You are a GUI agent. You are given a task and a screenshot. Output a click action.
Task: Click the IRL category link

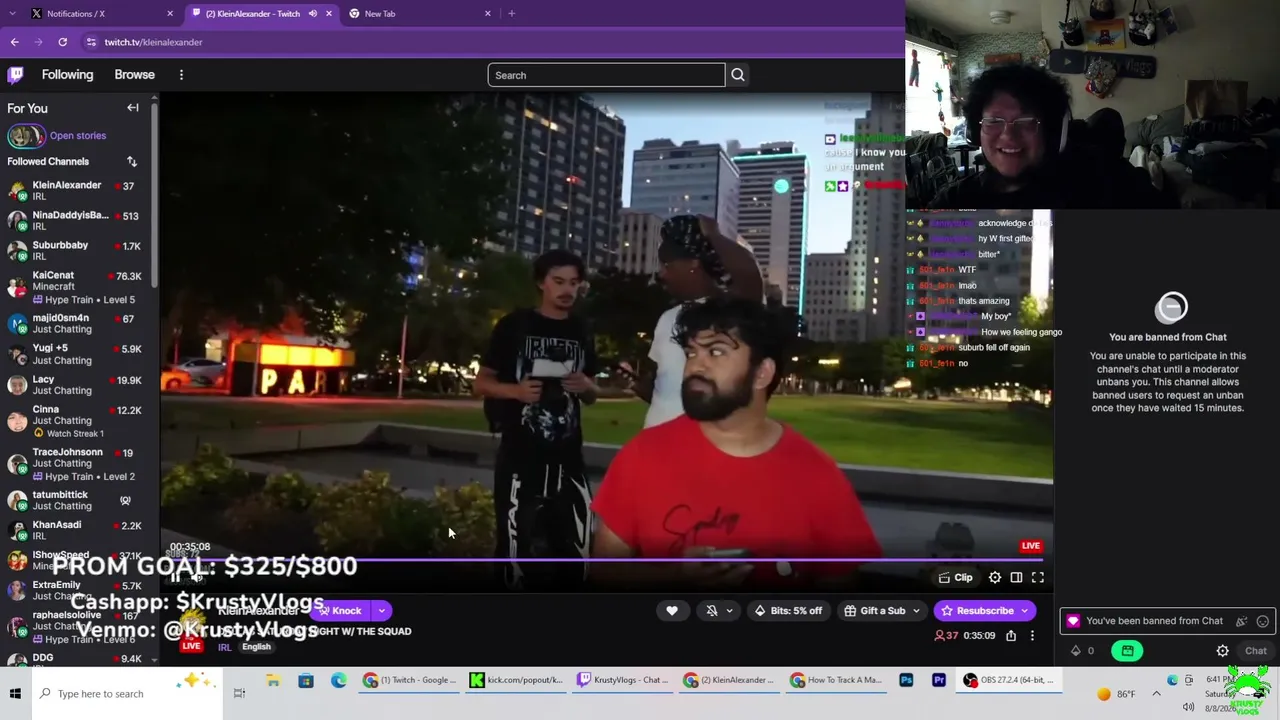(224, 647)
